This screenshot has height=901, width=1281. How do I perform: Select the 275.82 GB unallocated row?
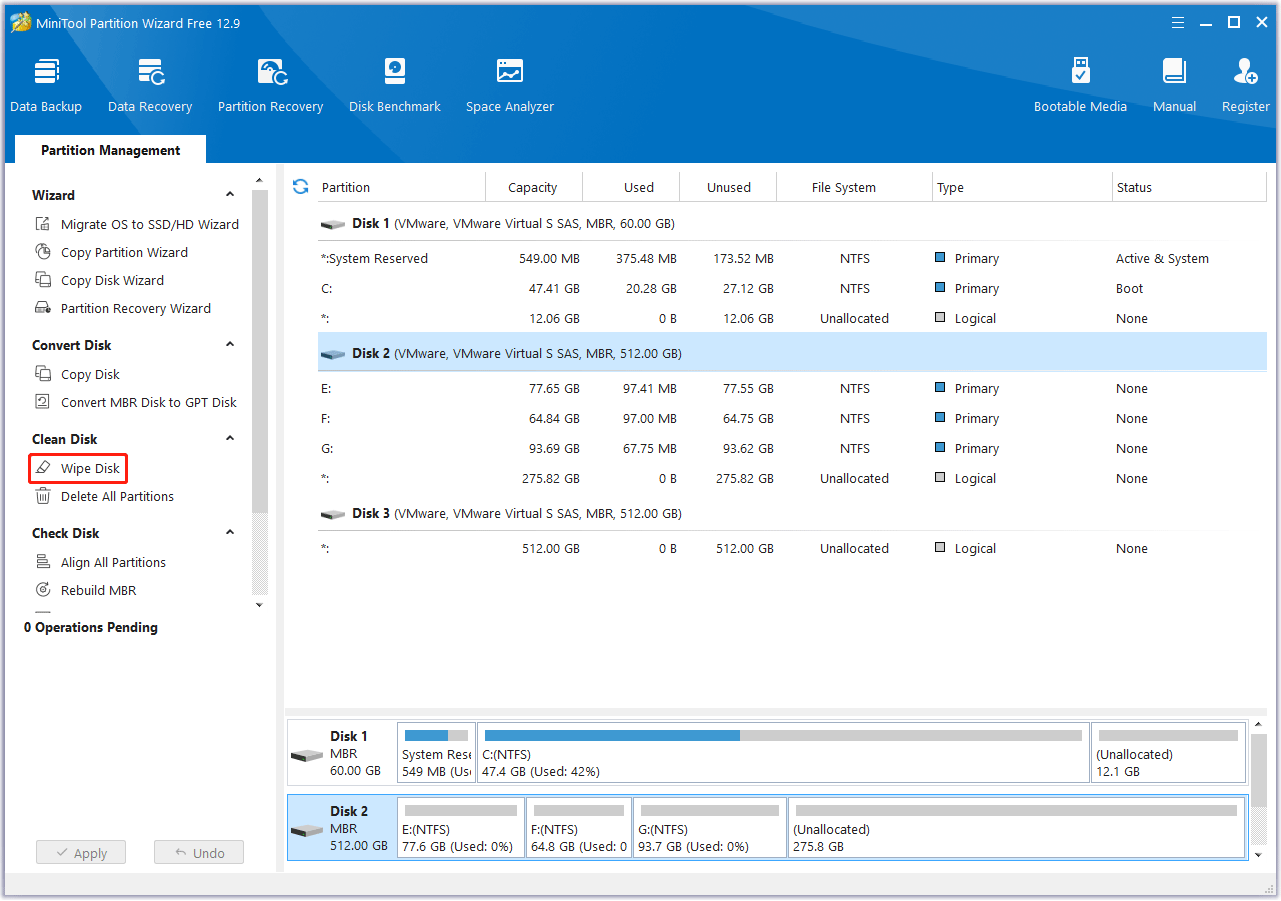click(792, 478)
